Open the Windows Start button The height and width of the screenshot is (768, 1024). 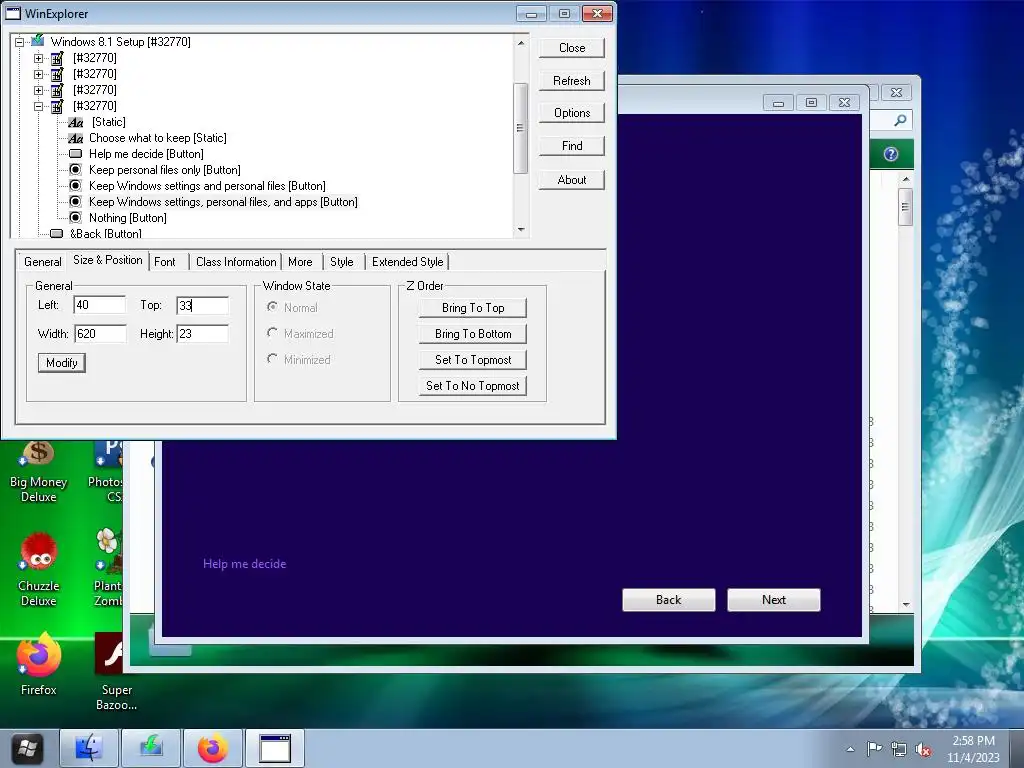27,748
